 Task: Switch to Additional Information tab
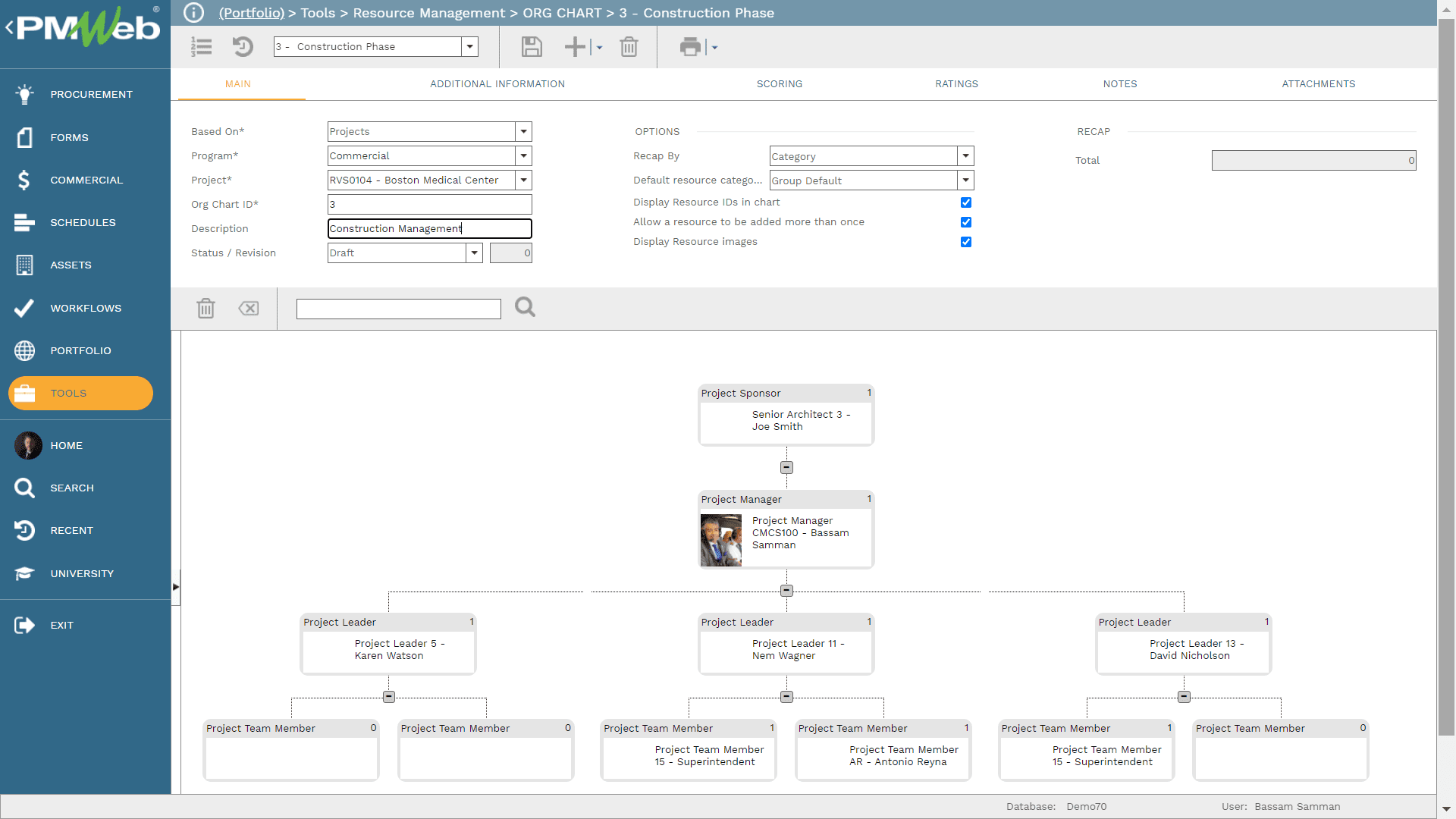497,84
